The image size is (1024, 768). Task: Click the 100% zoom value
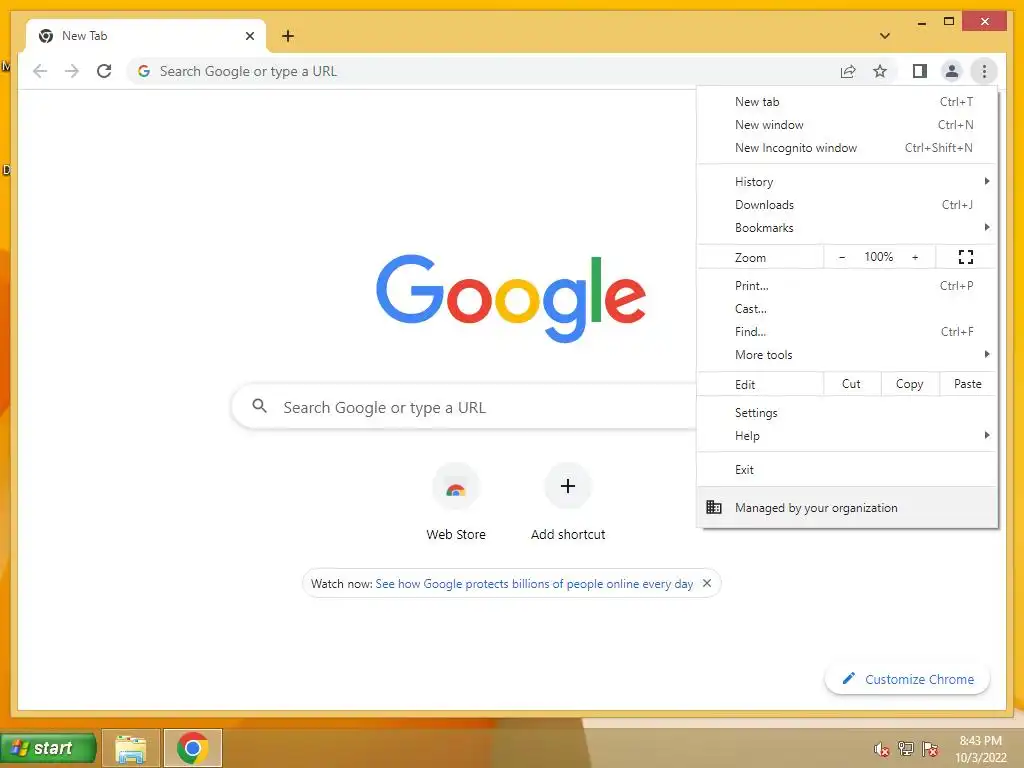tap(878, 257)
